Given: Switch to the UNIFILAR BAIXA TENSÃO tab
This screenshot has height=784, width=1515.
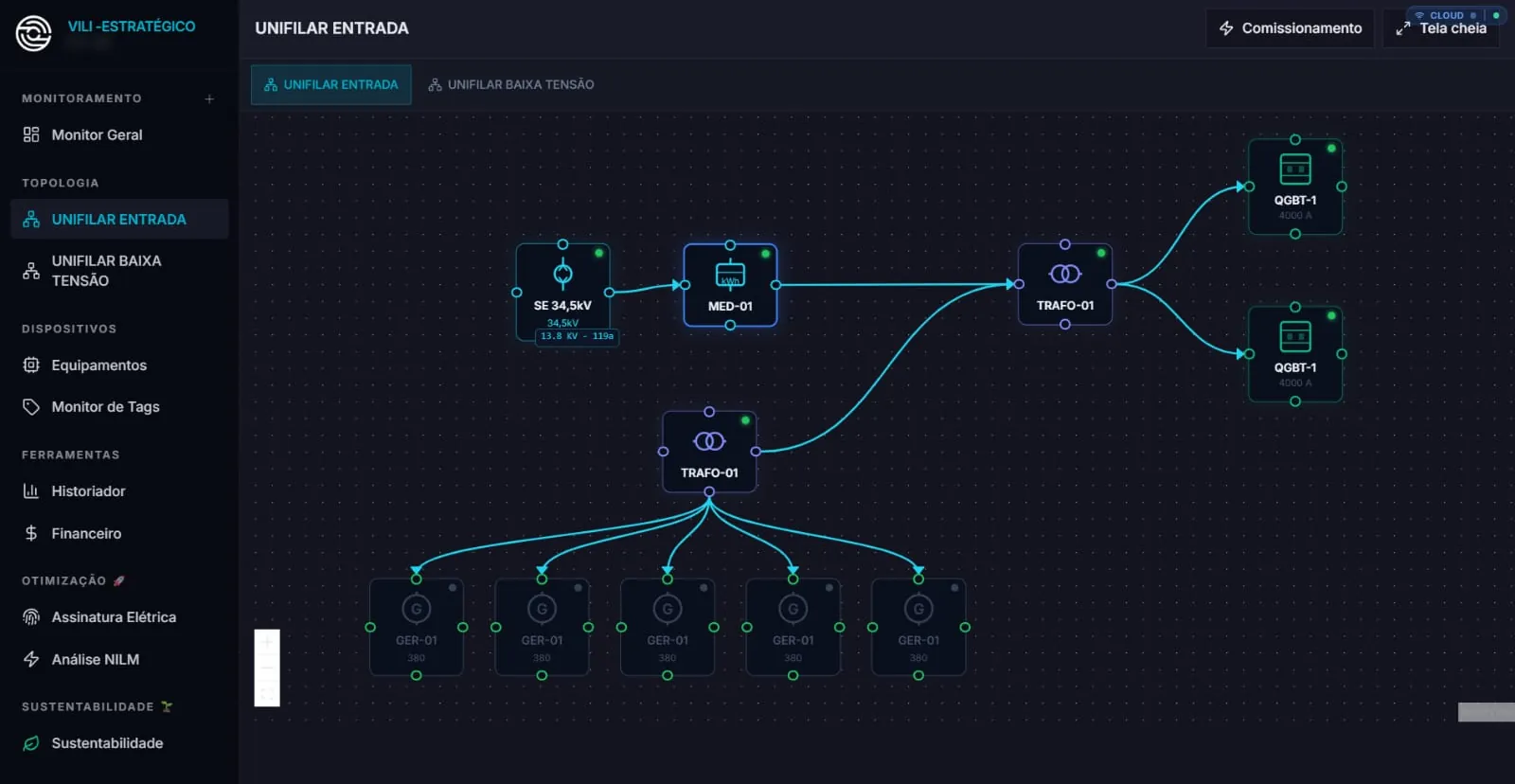Looking at the screenshot, I should click(511, 84).
